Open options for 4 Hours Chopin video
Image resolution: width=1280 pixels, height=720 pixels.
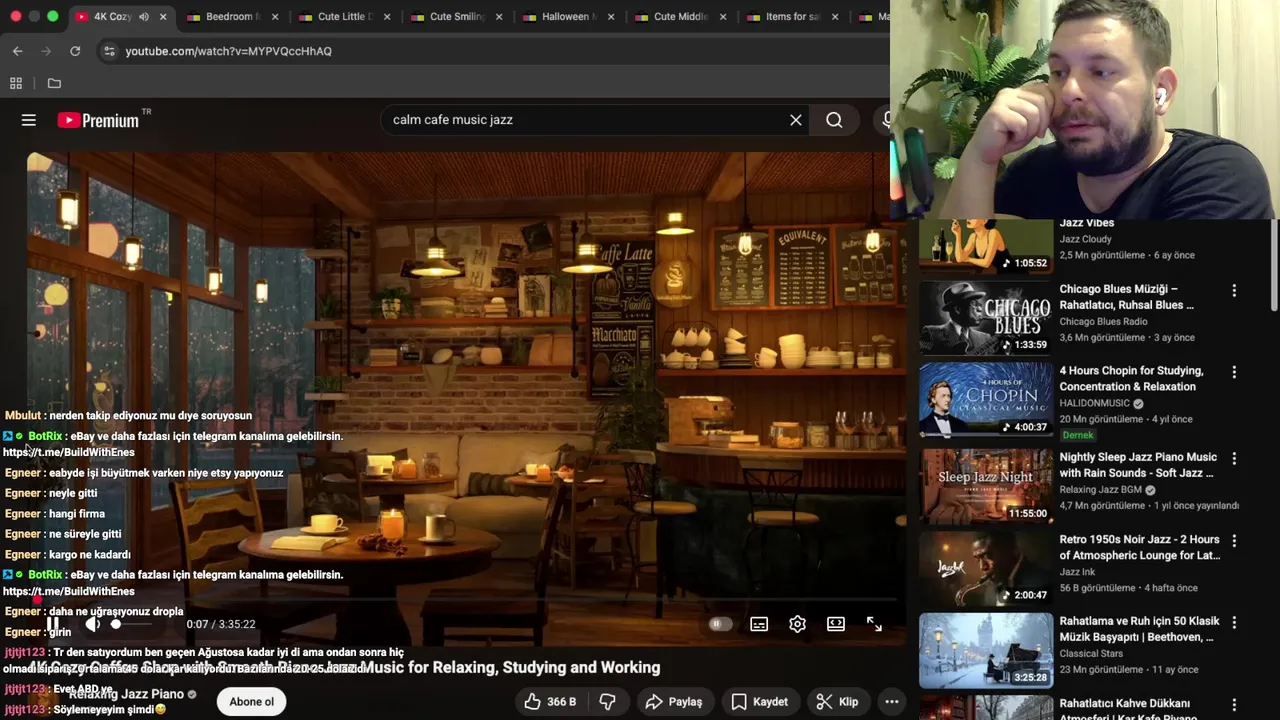(1234, 372)
